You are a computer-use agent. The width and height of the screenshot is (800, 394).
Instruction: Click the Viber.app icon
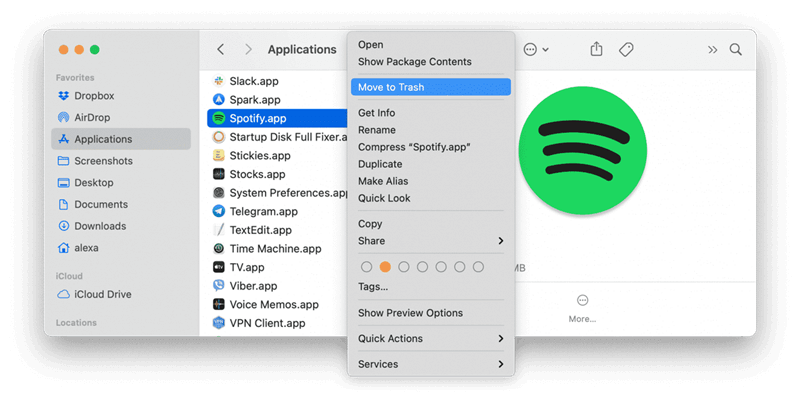tap(219, 286)
